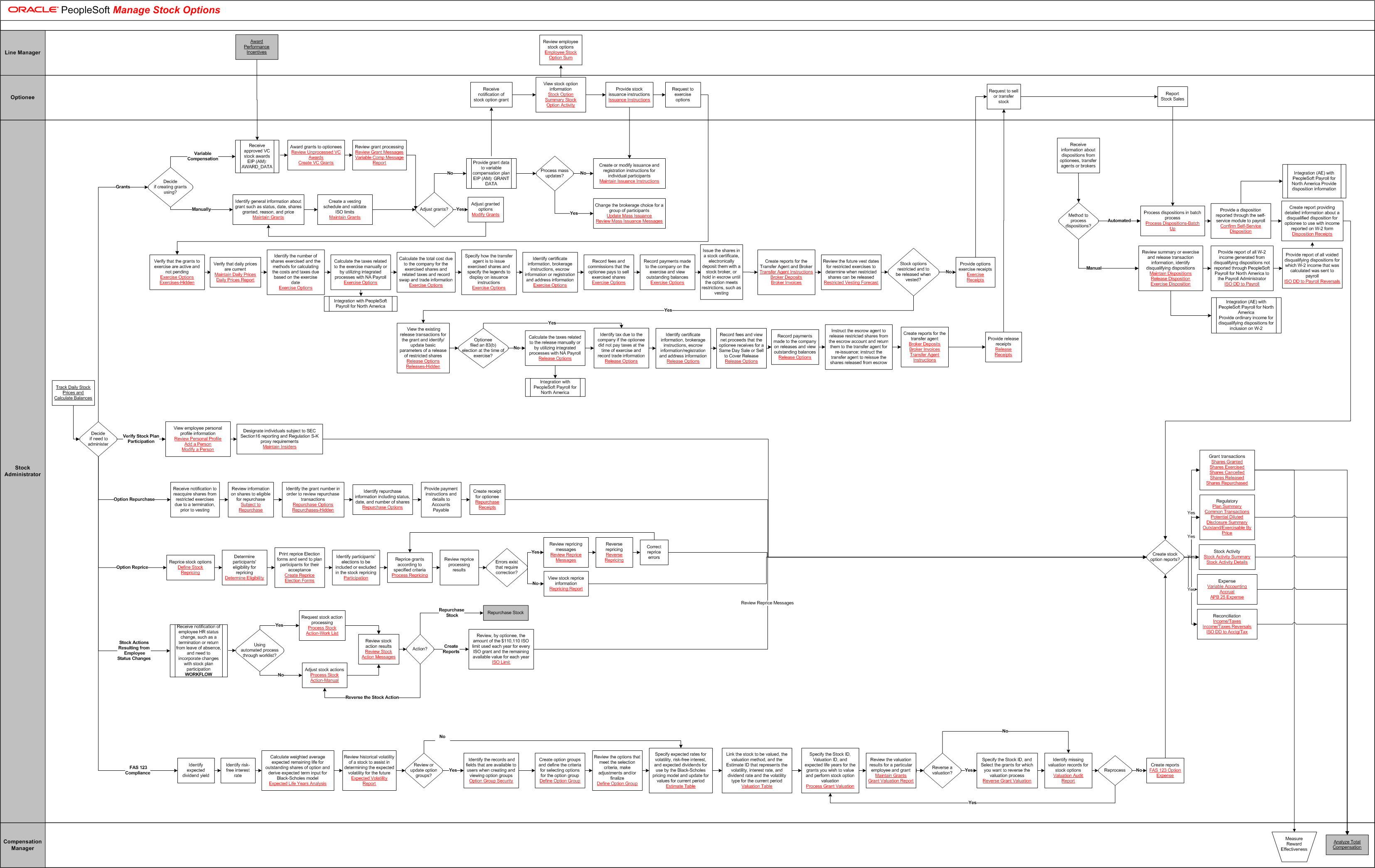Open the Daily Prices Report link
1375x868 pixels.
(x=235, y=280)
